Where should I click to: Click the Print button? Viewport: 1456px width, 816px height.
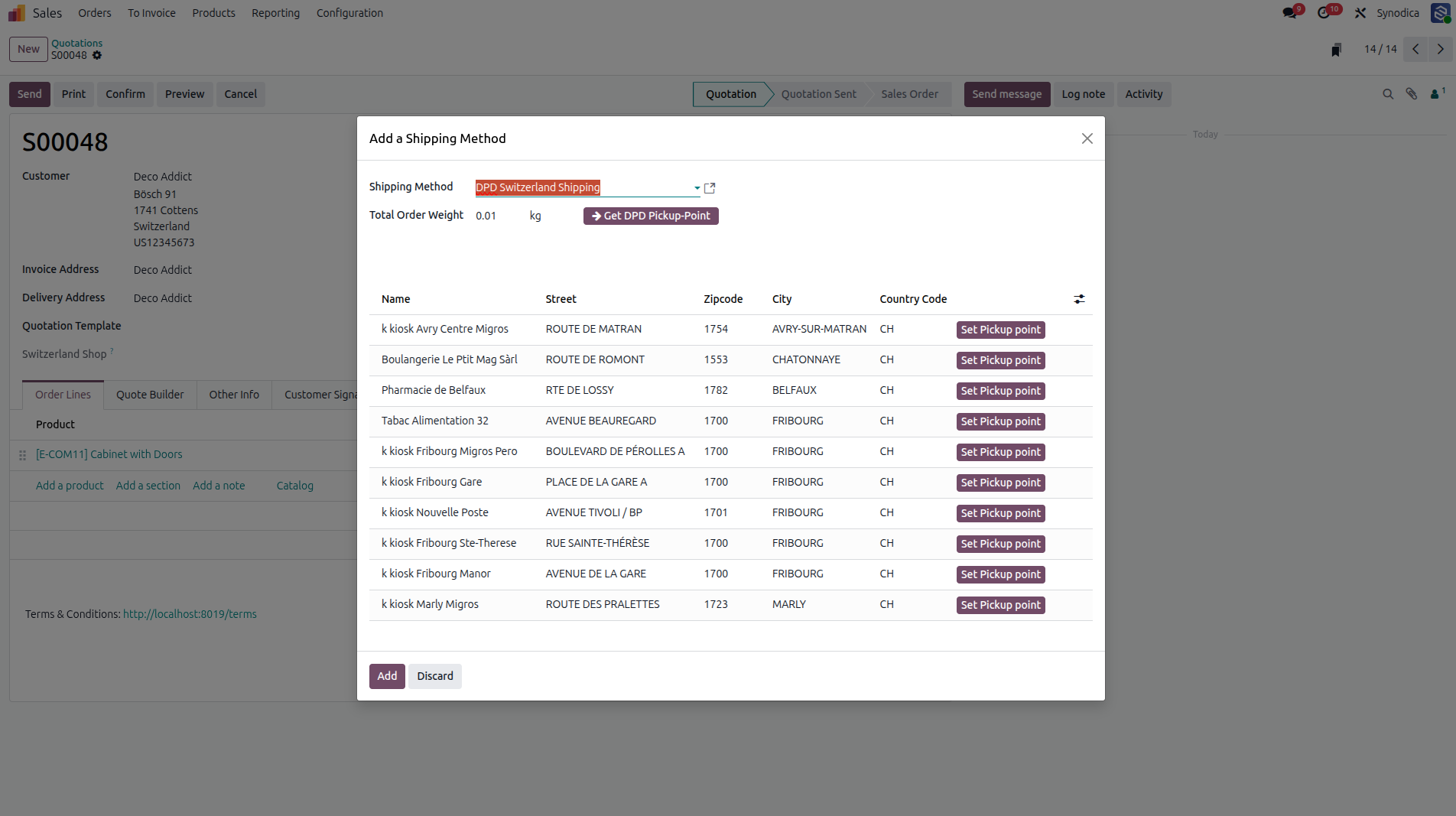point(73,94)
